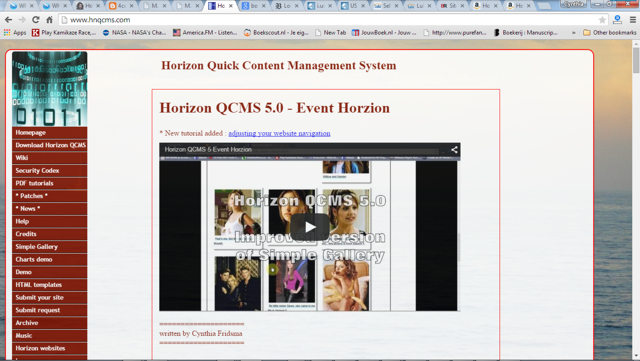Open Security Codex in the sidebar

pyautogui.click(x=49, y=171)
